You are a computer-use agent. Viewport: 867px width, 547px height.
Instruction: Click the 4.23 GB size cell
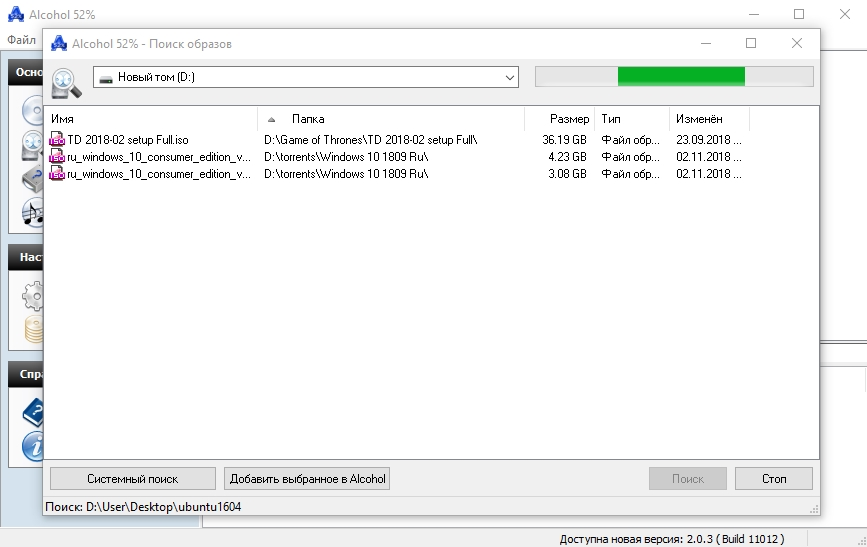[567, 157]
